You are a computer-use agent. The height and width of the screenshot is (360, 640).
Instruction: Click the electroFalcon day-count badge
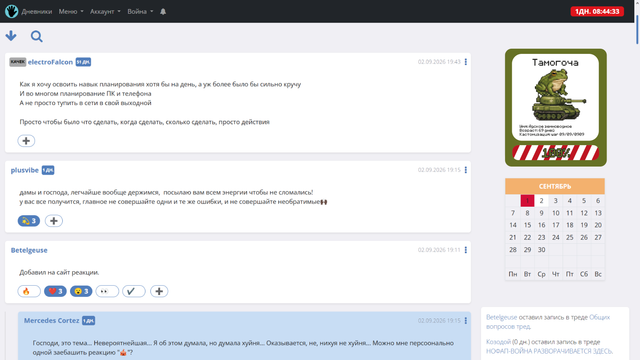click(83, 62)
